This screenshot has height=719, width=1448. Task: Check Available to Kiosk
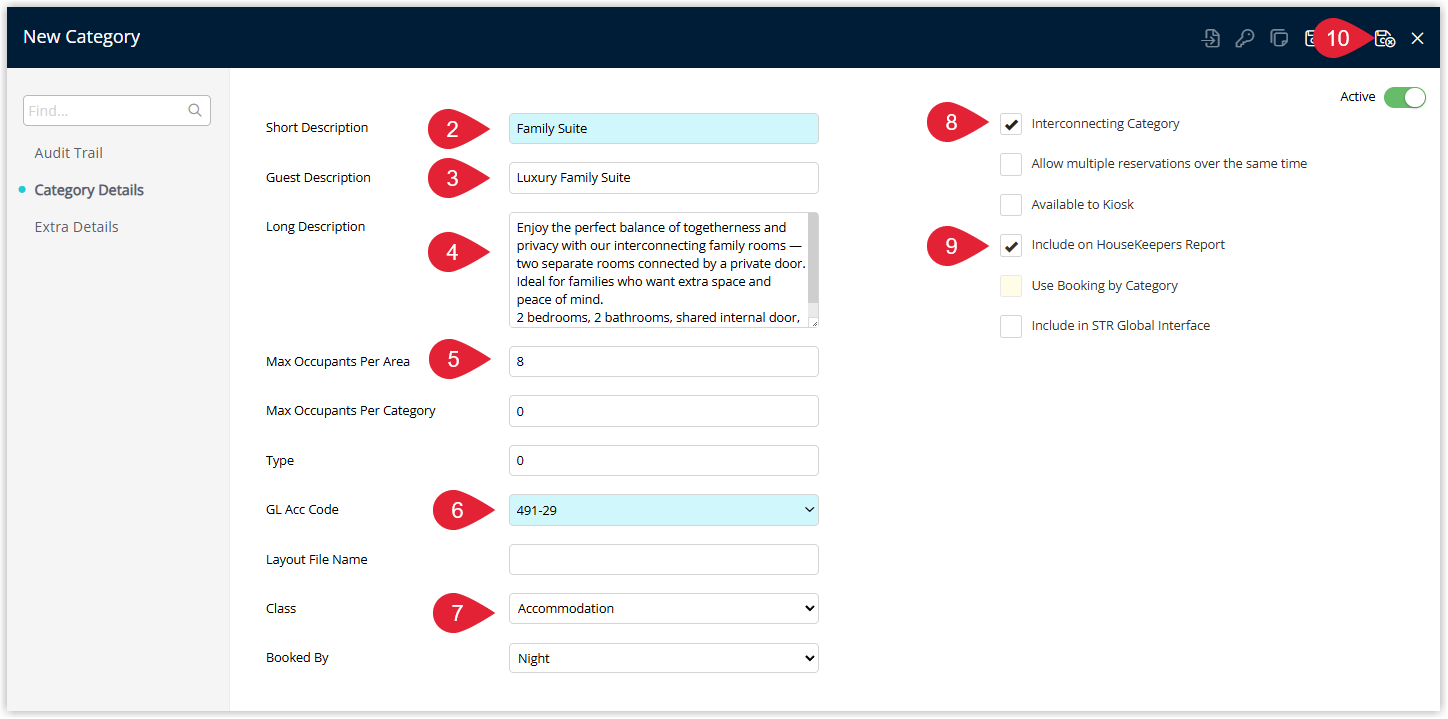[1011, 204]
